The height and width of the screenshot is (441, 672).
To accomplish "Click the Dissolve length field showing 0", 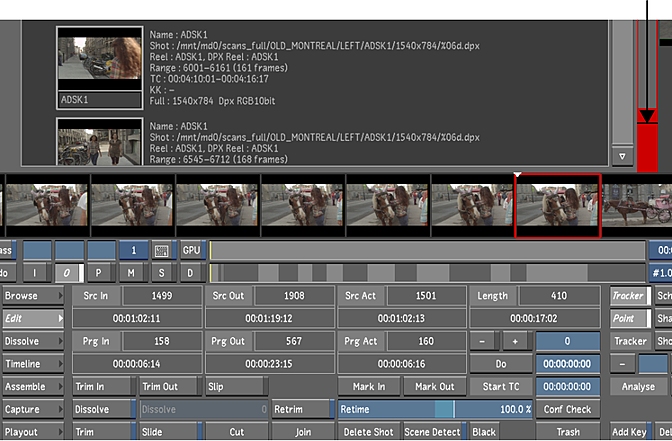I will pos(204,409).
